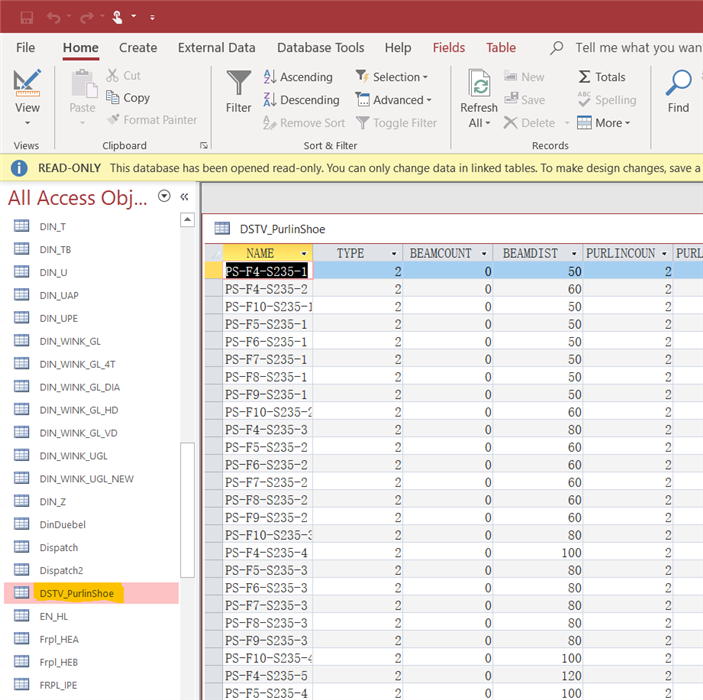Image resolution: width=703 pixels, height=700 pixels.
Task: Click the Undo arrow in title bar
Action: (x=54, y=17)
